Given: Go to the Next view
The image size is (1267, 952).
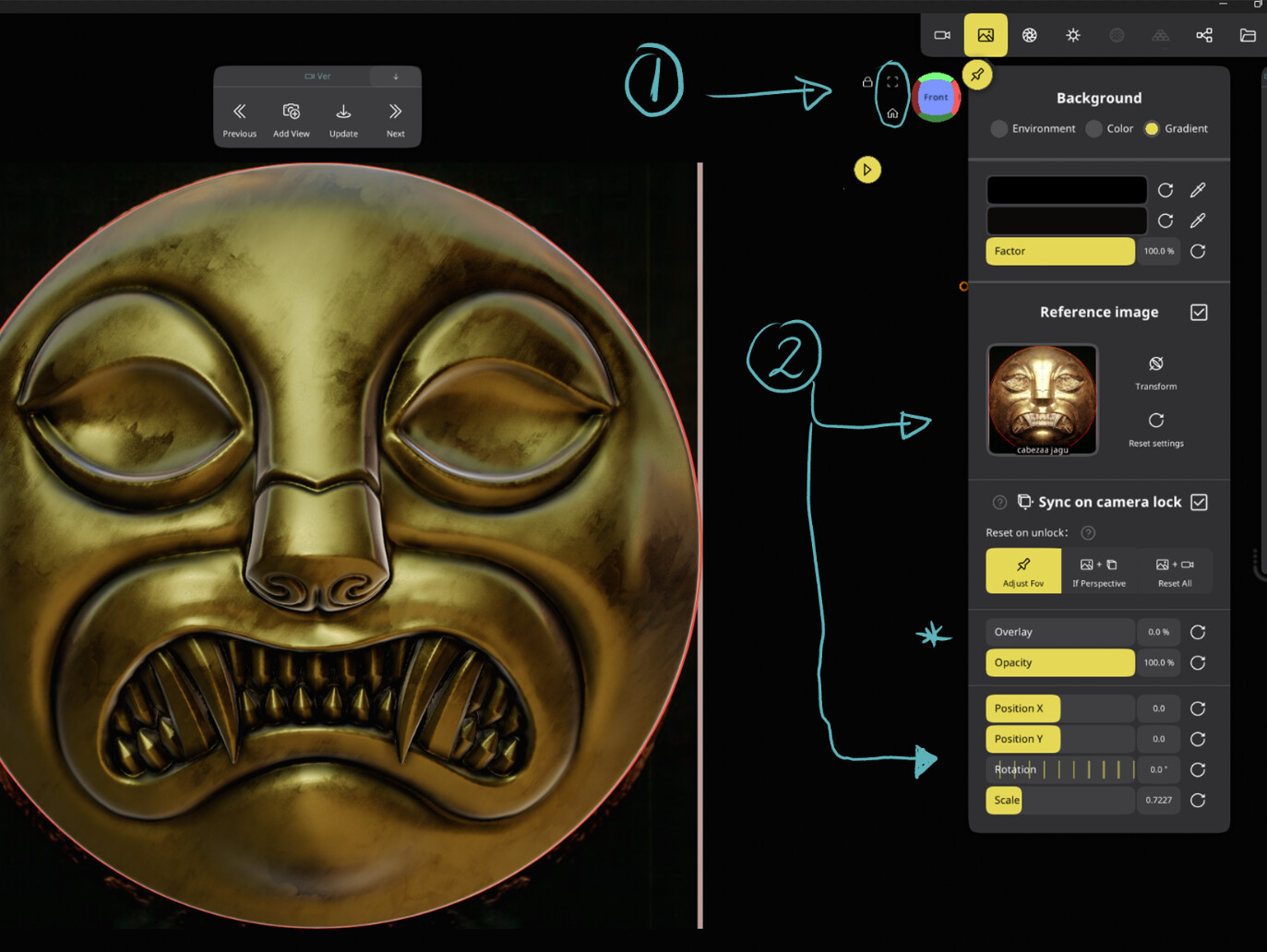Looking at the screenshot, I should tap(395, 120).
